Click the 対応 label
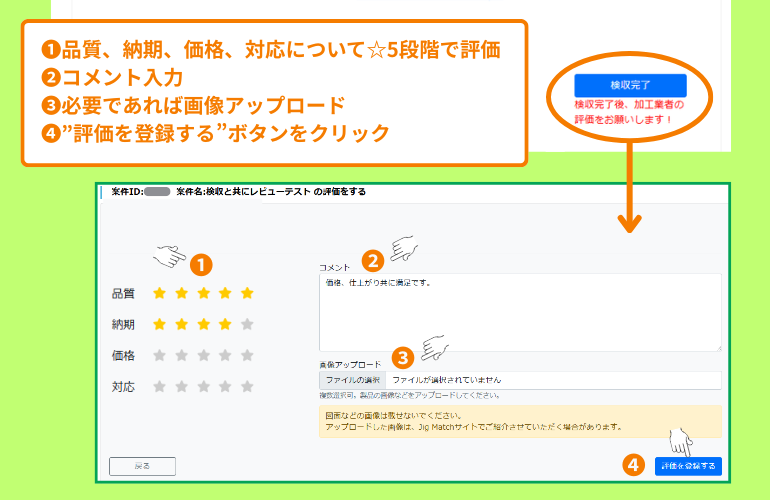Screen dimensions: 770x500 tap(123, 387)
